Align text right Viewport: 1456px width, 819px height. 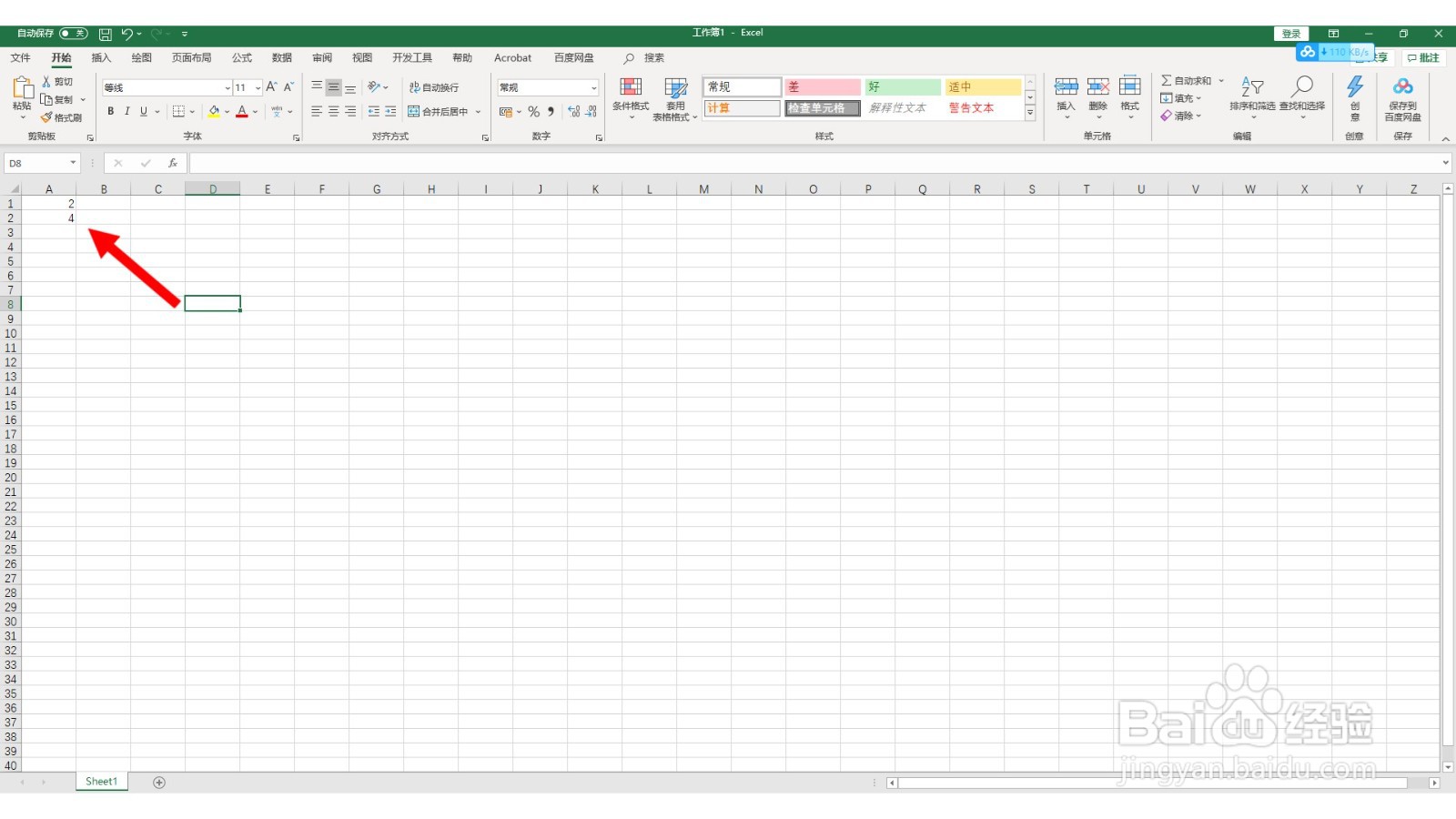(350, 111)
